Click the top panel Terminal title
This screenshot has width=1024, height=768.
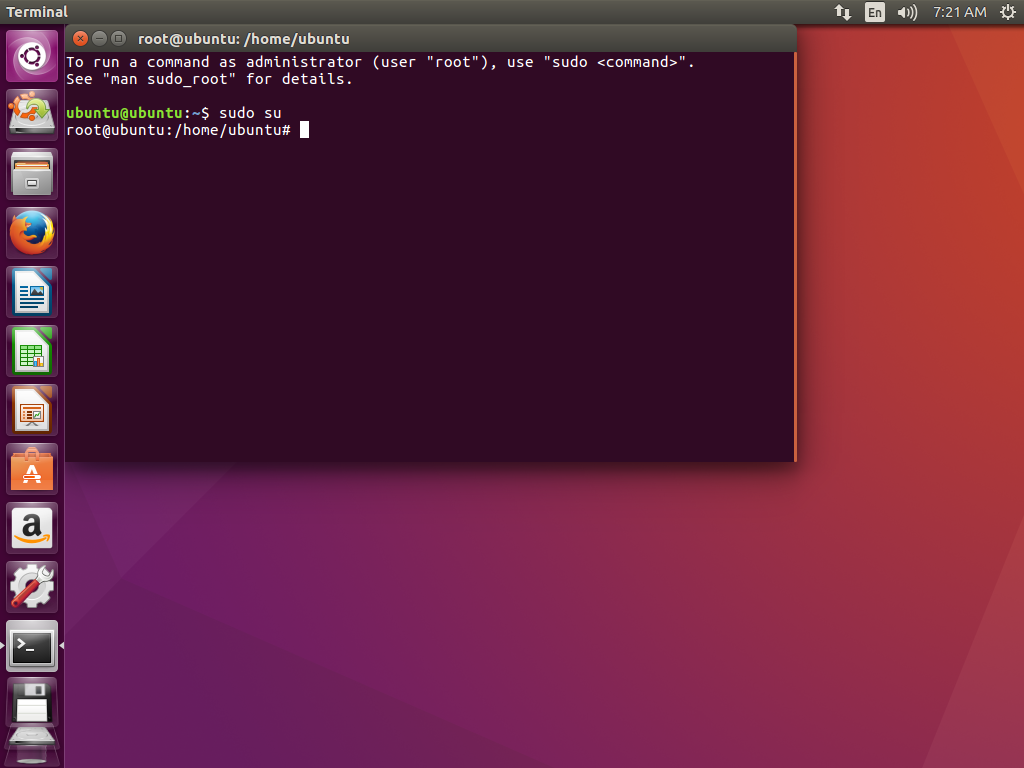[x=37, y=12]
